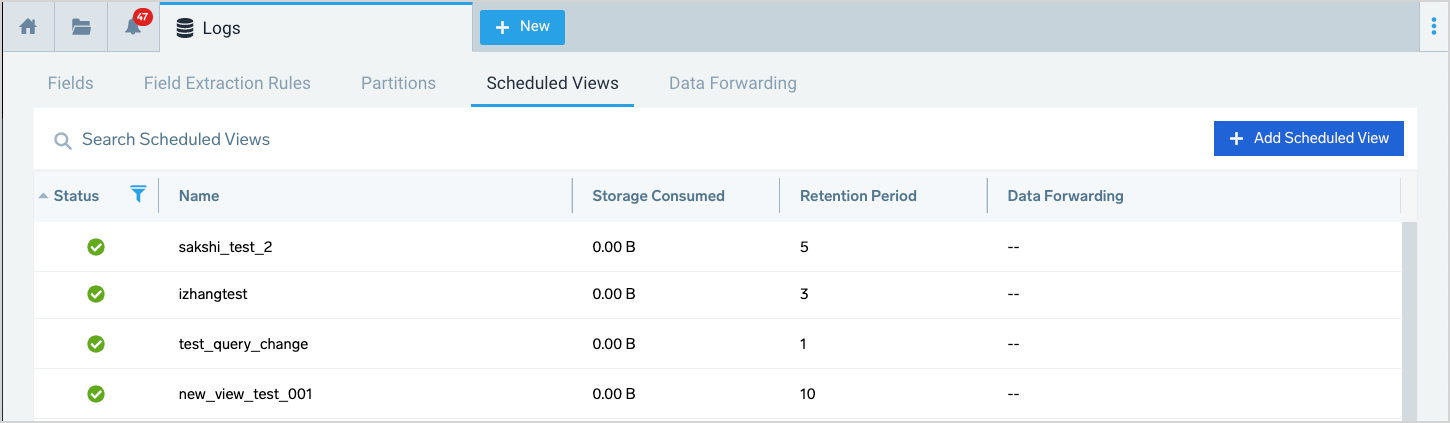
Task: Switch to the Fields tab
Action: 70,83
